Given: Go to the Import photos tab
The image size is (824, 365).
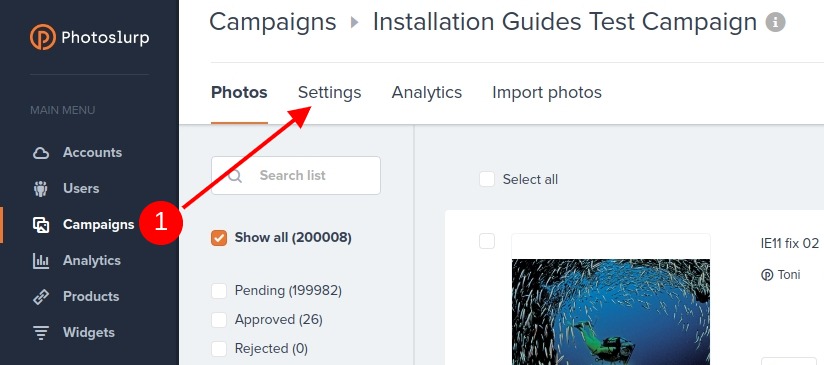Looking at the screenshot, I should tap(547, 92).
